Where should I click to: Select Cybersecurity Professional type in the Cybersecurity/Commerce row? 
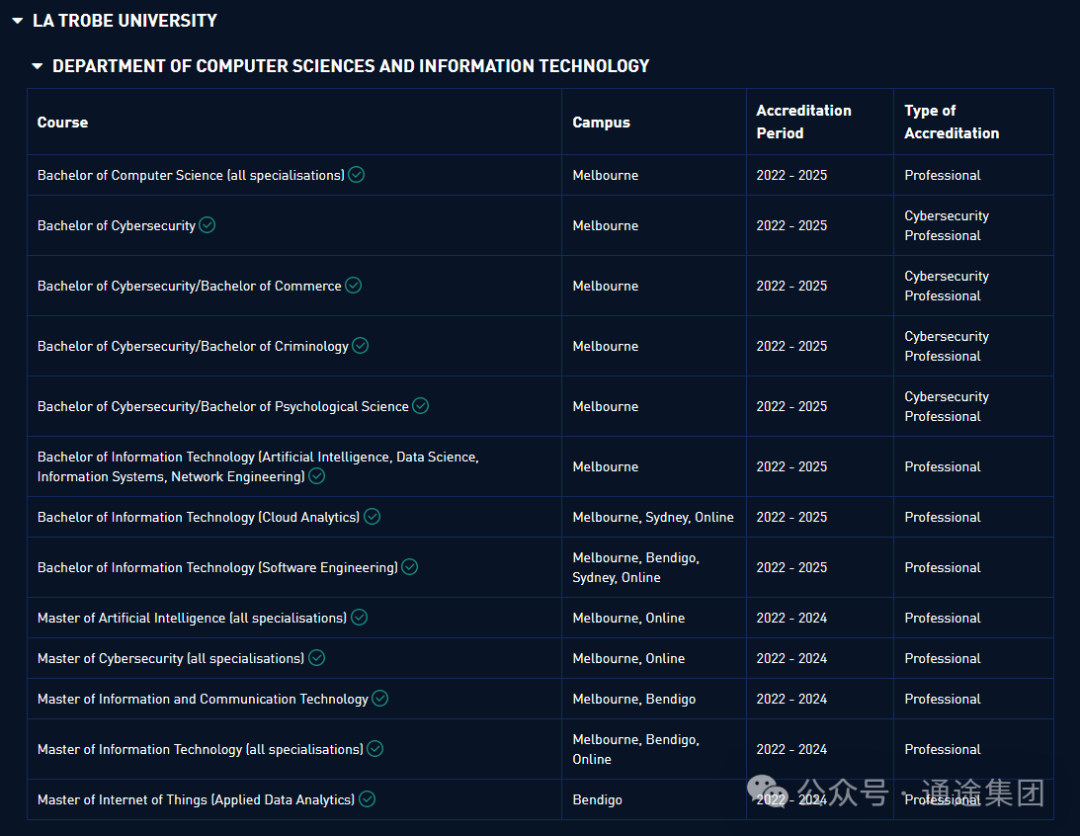pyautogui.click(x=946, y=286)
